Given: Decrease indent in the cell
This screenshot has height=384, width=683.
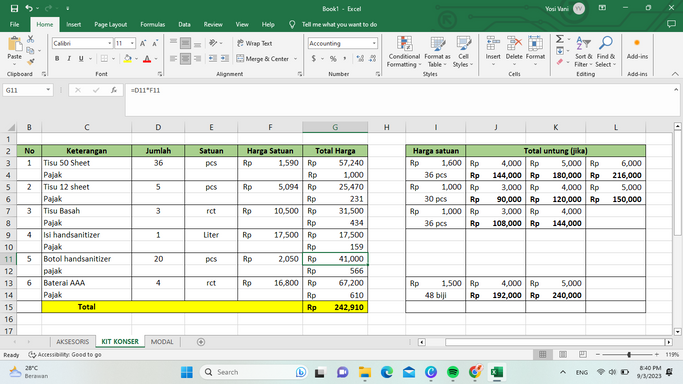Looking at the screenshot, I should [213, 58].
